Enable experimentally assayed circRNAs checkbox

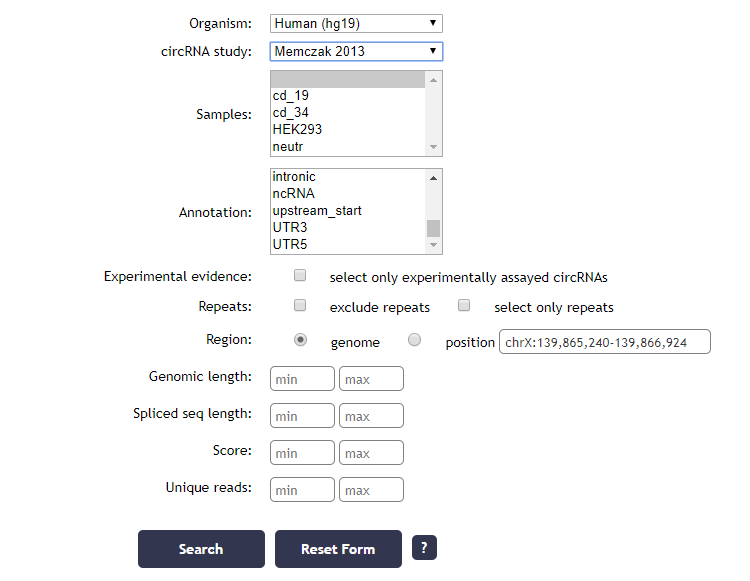[300, 275]
